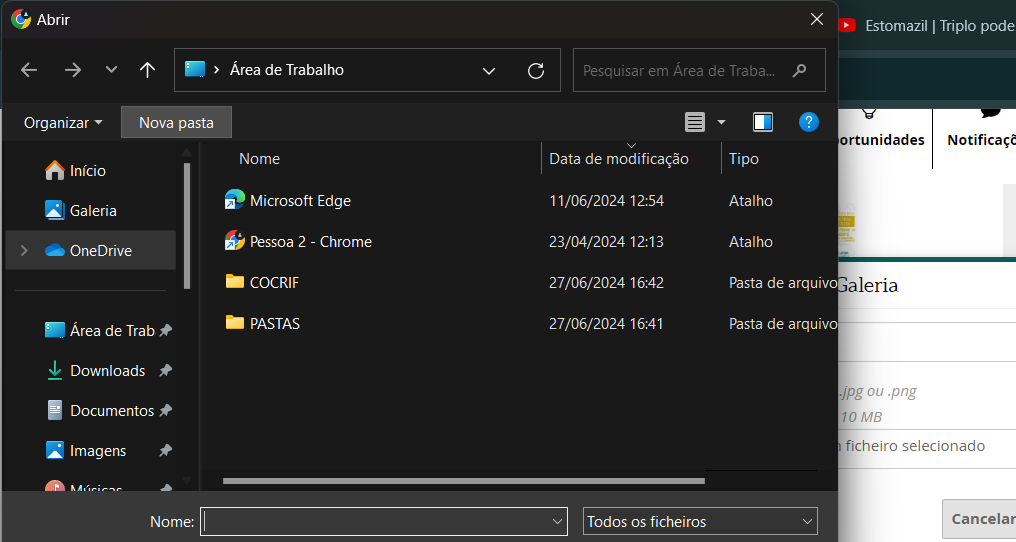Click the help question mark icon
Viewport: 1016px width, 542px height.
[809, 122]
